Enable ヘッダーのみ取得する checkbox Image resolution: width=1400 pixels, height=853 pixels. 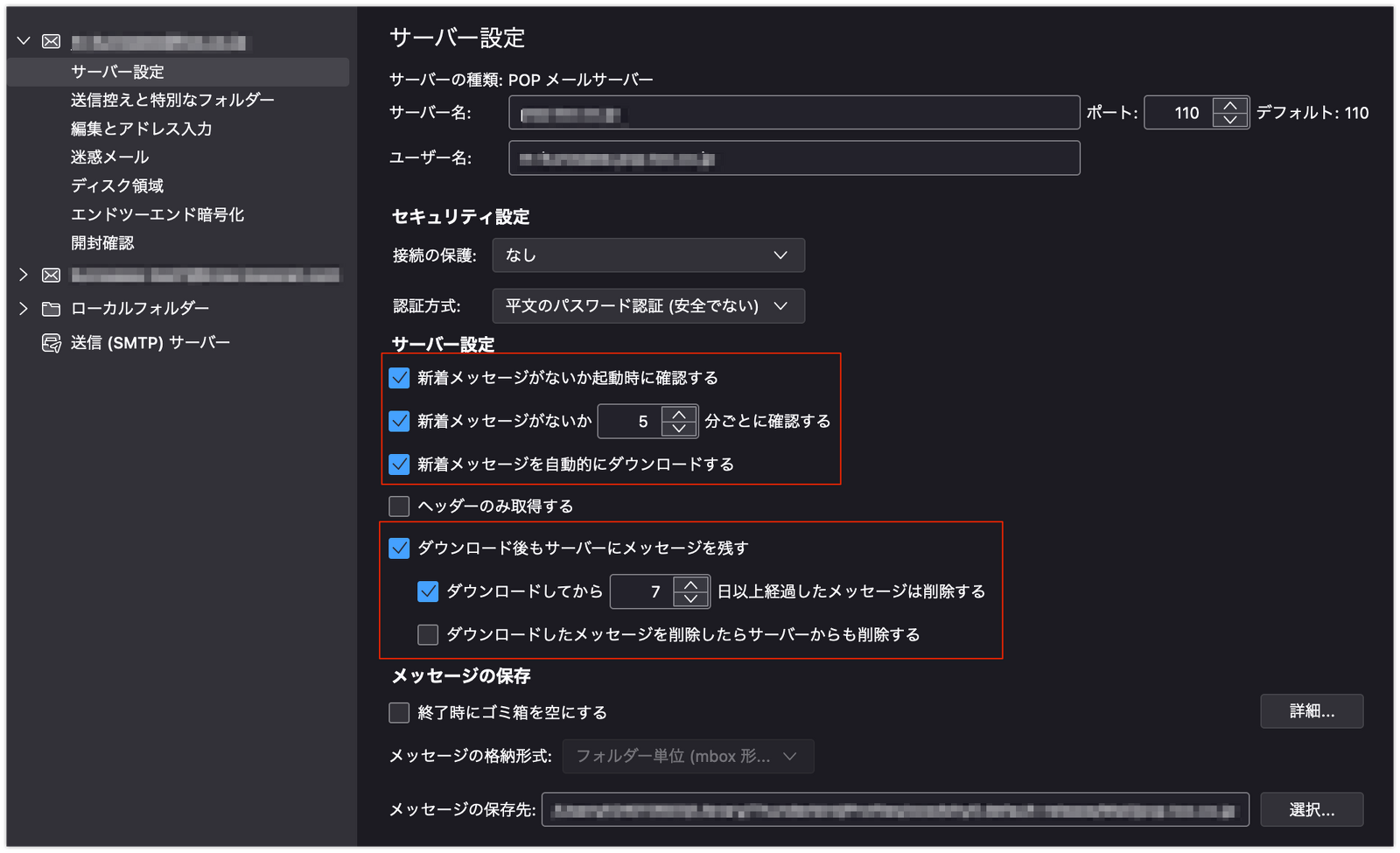tap(399, 507)
